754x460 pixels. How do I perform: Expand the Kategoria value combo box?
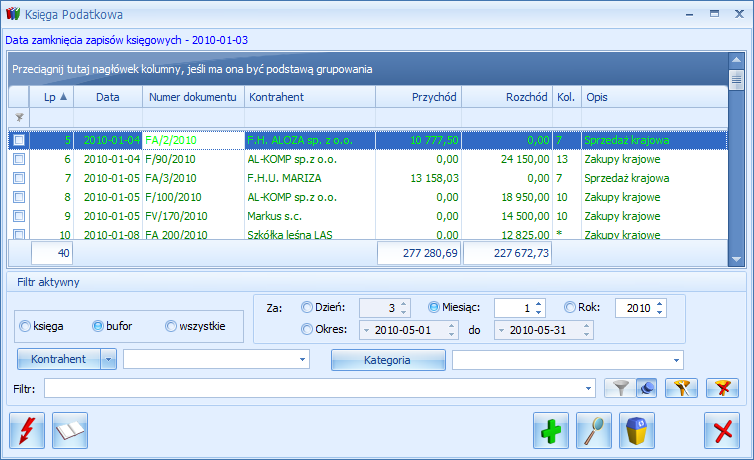point(676,360)
